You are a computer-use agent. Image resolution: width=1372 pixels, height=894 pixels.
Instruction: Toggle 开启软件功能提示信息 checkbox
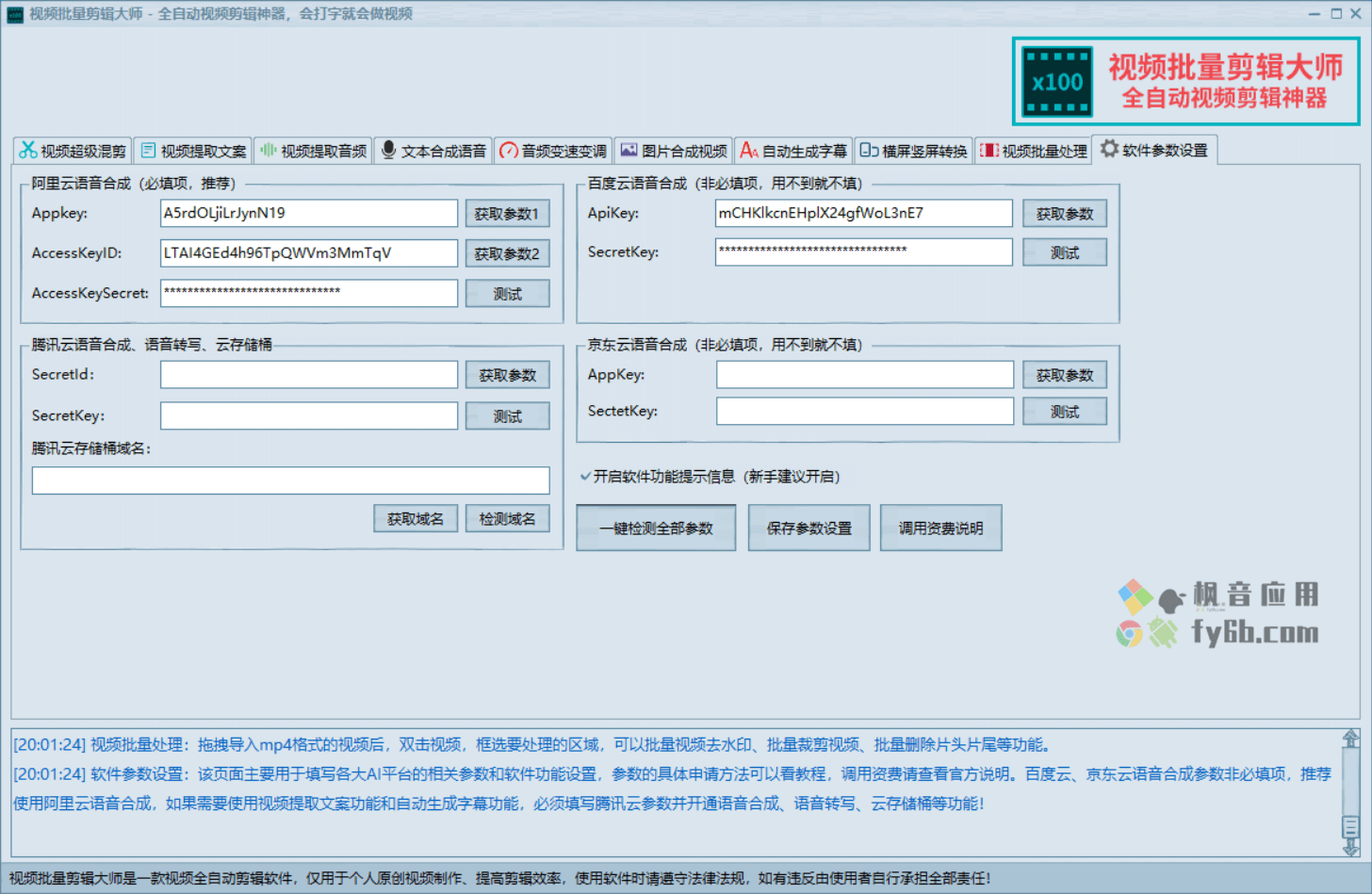tap(585, 477)
